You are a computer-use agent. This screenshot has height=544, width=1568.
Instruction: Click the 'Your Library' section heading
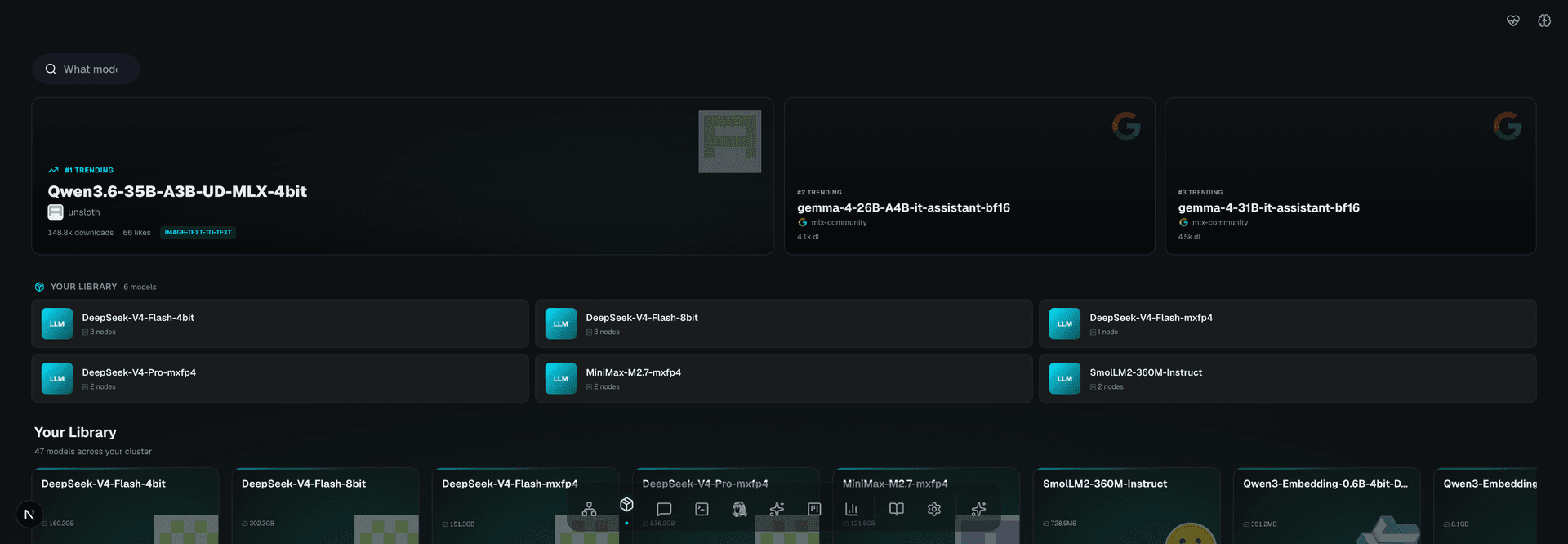(75, 432)
